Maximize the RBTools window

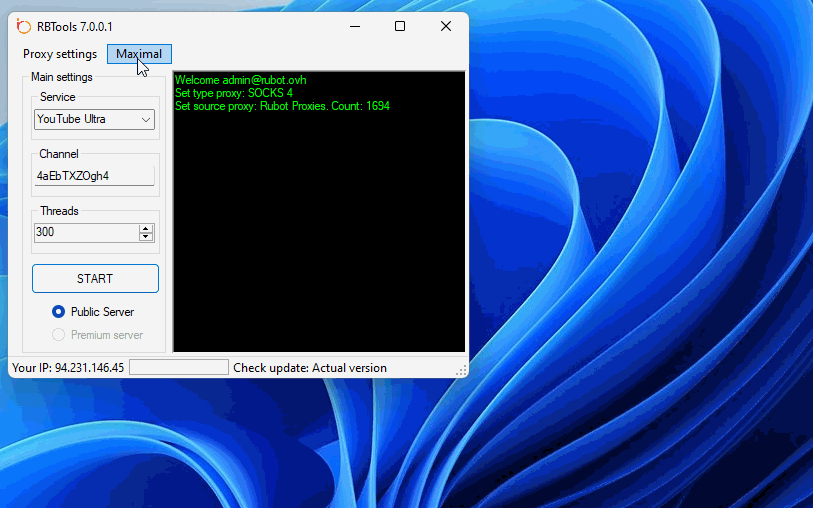(x=400, y=26)
